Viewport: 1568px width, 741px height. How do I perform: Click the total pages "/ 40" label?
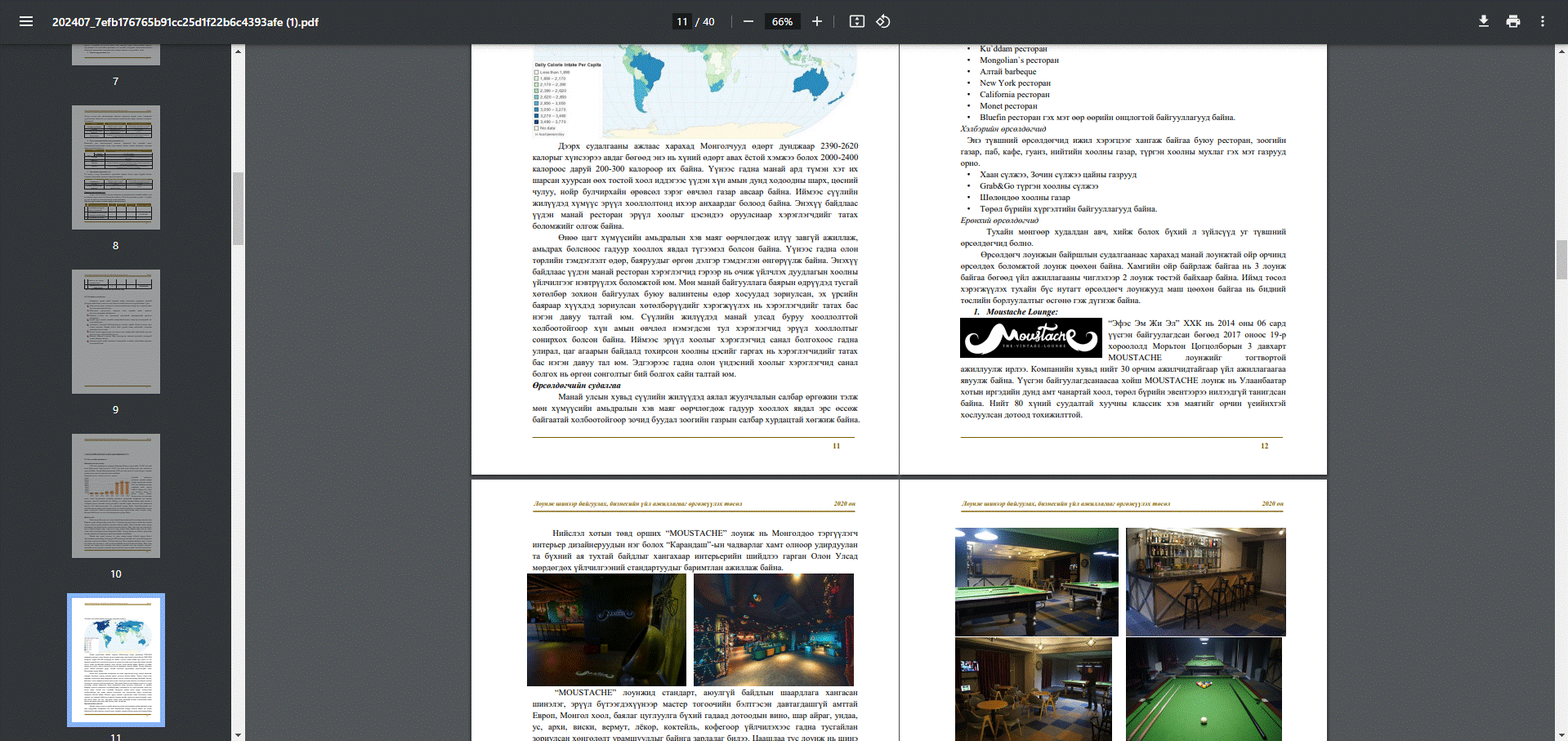[x=705, y=22]
